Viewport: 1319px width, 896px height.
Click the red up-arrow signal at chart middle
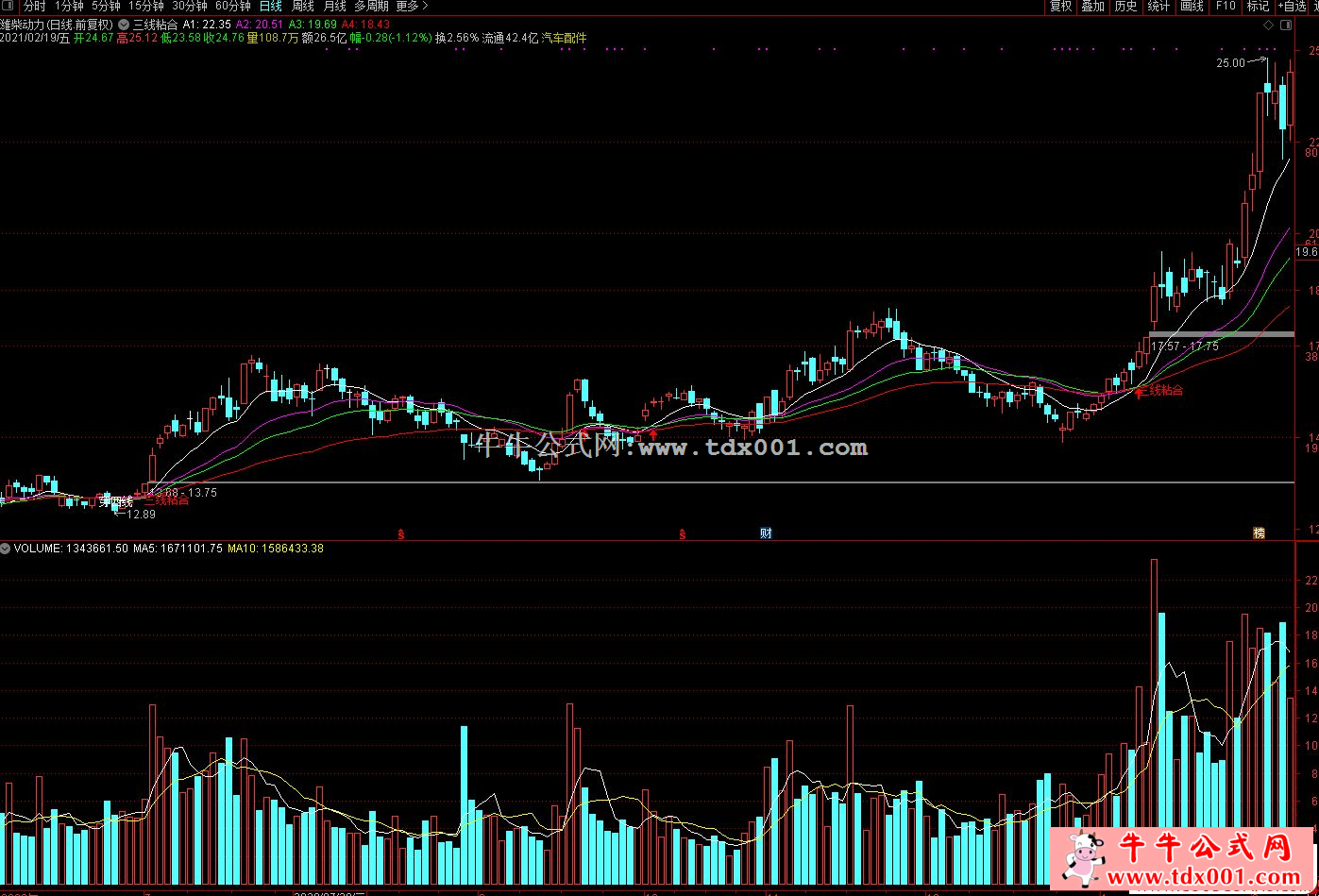(652, 434)
